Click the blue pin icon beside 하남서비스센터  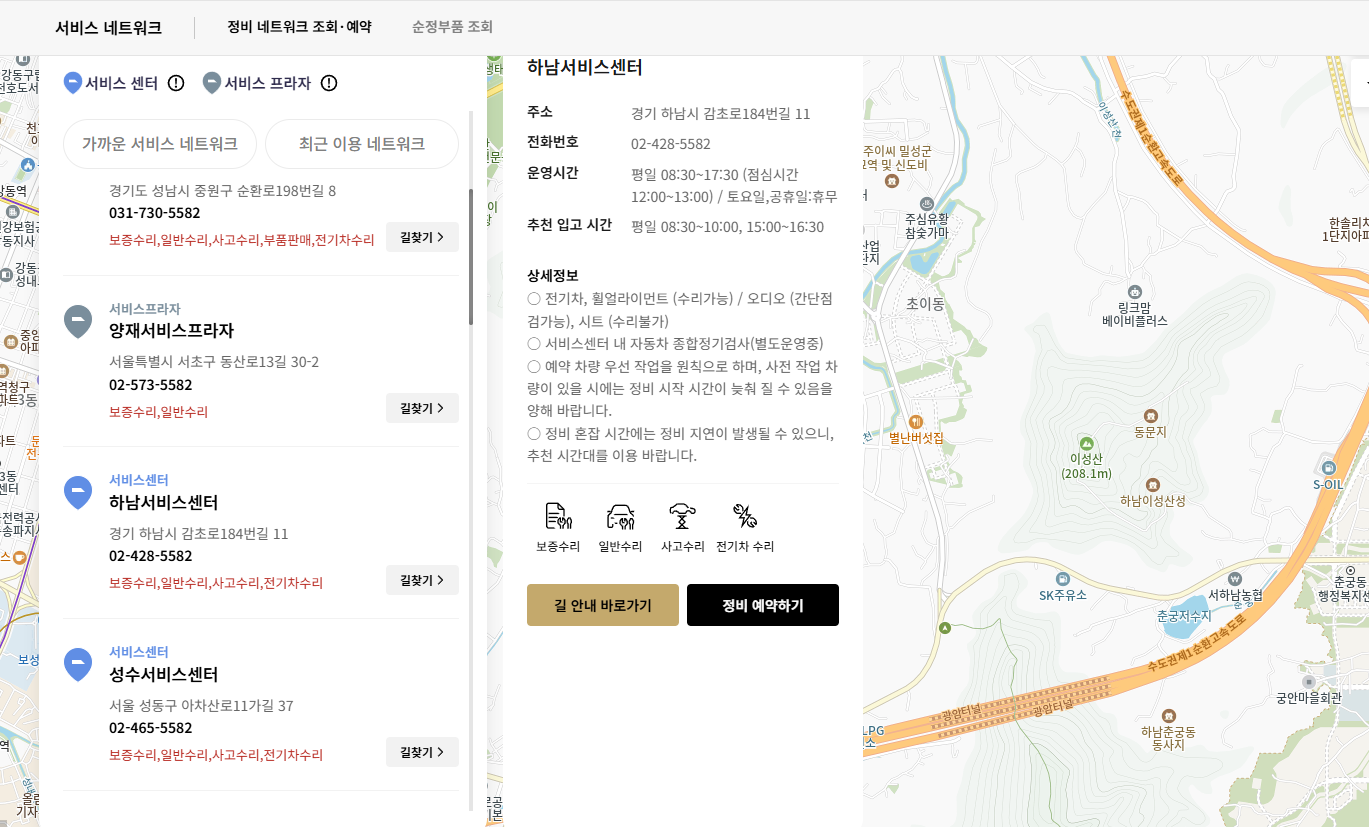click(78, 492)
